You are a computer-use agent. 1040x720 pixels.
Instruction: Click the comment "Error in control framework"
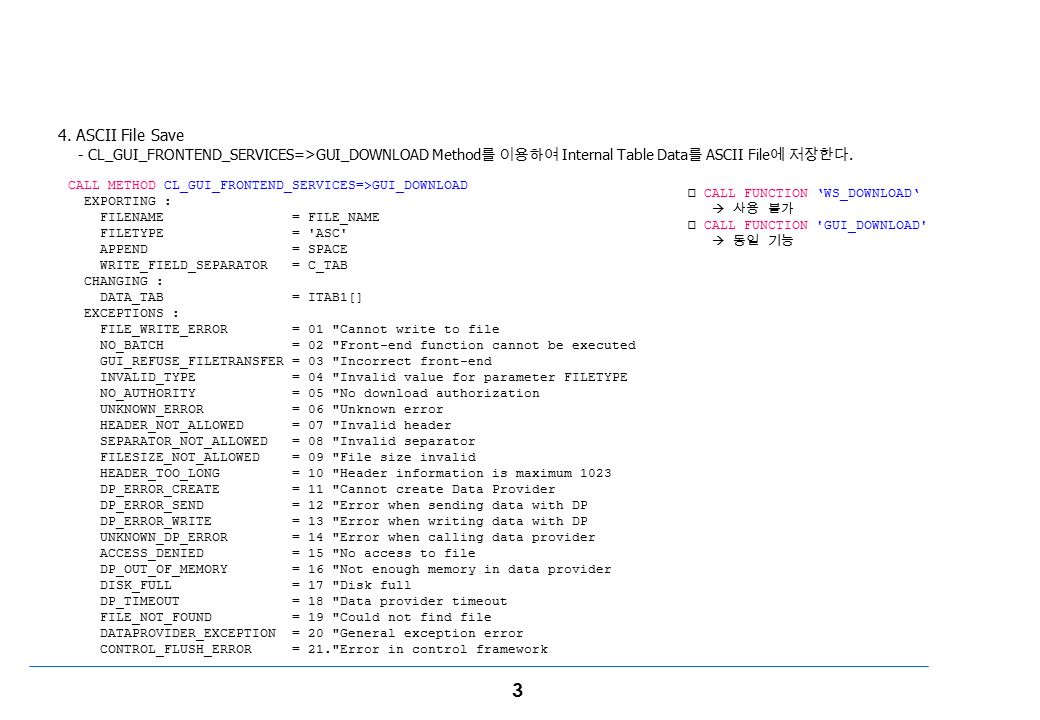pos(440,649)
